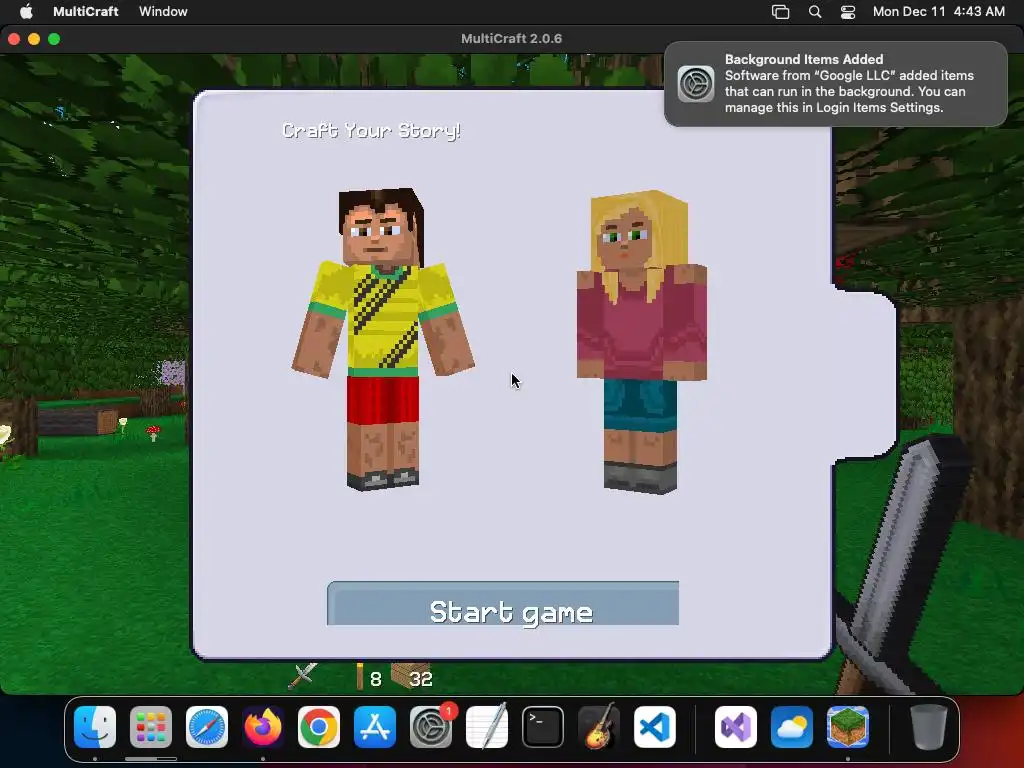Open TextEdit from the Dock
The width and height of the screenshot is (1024, 768).
(x=487, y=727)
